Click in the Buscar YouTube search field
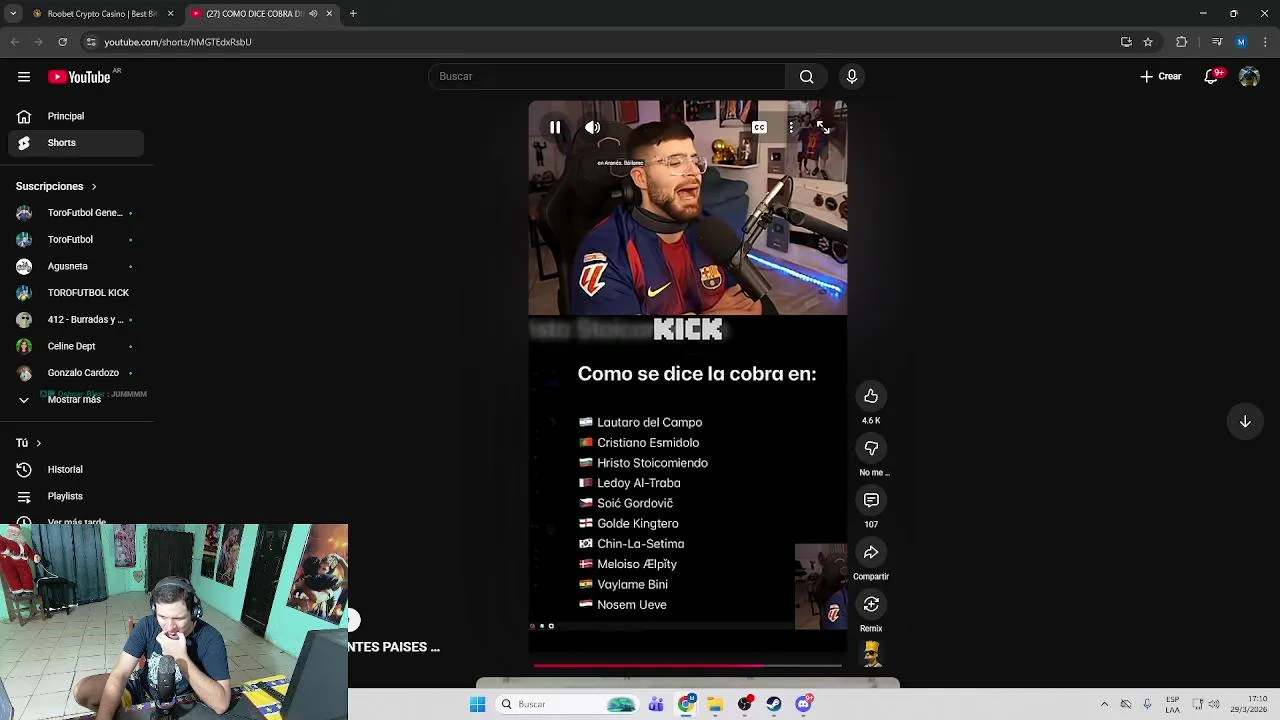 (608, 76)
